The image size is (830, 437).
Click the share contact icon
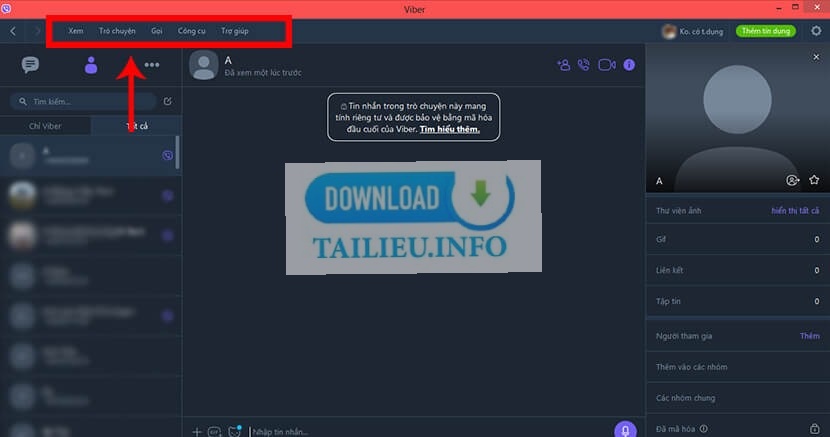click(792, 180)
